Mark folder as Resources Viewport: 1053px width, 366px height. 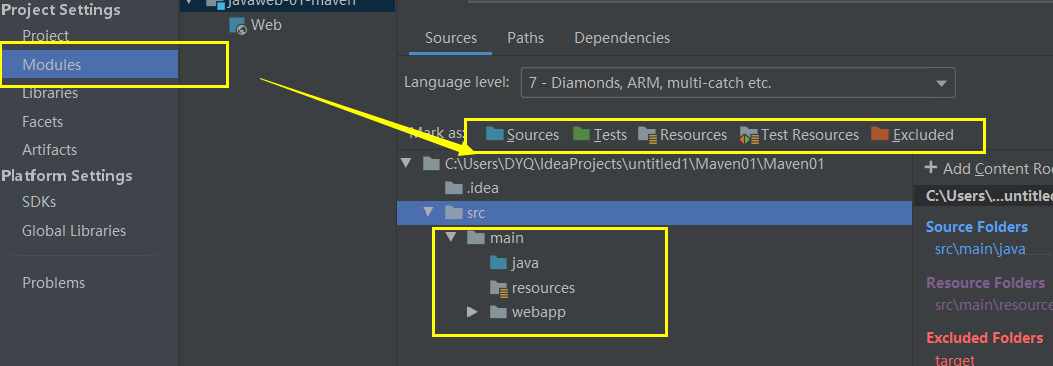click(682, 135)
